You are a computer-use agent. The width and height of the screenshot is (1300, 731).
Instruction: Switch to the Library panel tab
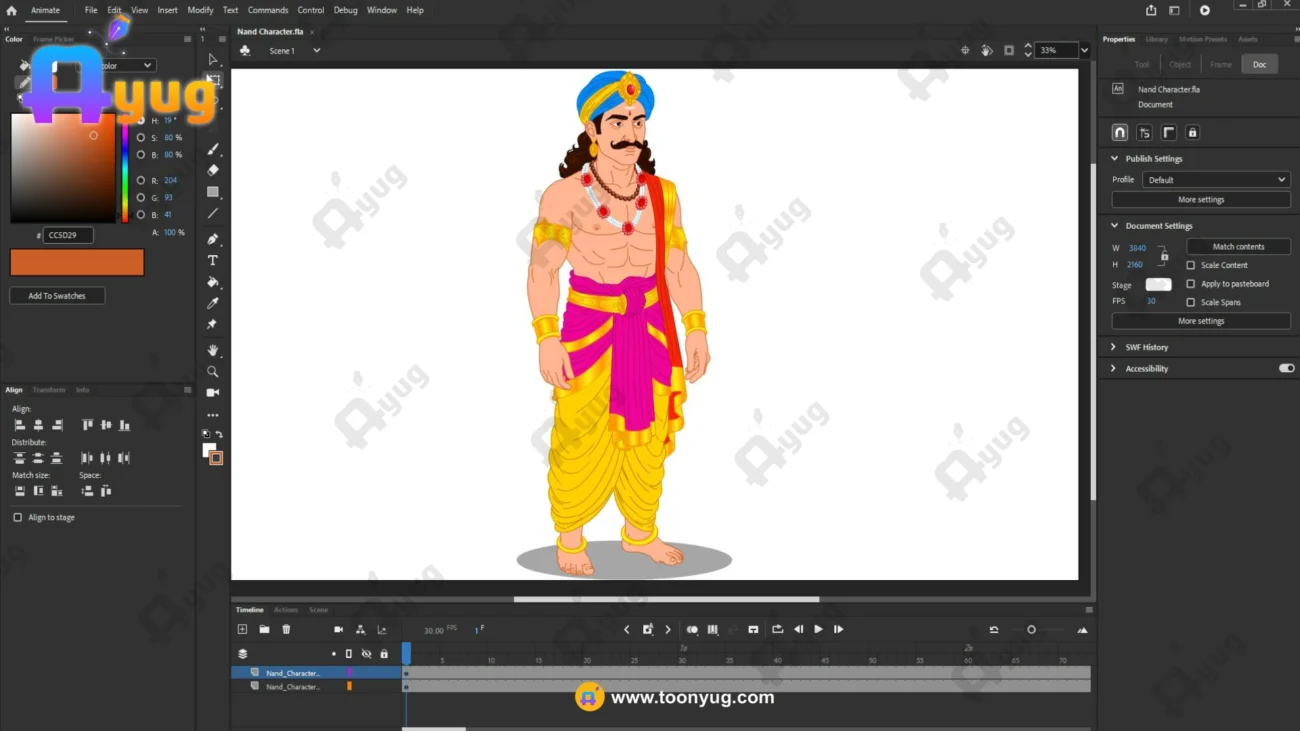[x=1156, y=40]
